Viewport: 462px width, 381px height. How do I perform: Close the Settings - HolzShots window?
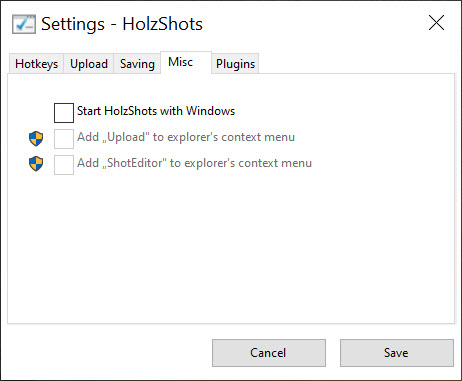click(436, 23)
